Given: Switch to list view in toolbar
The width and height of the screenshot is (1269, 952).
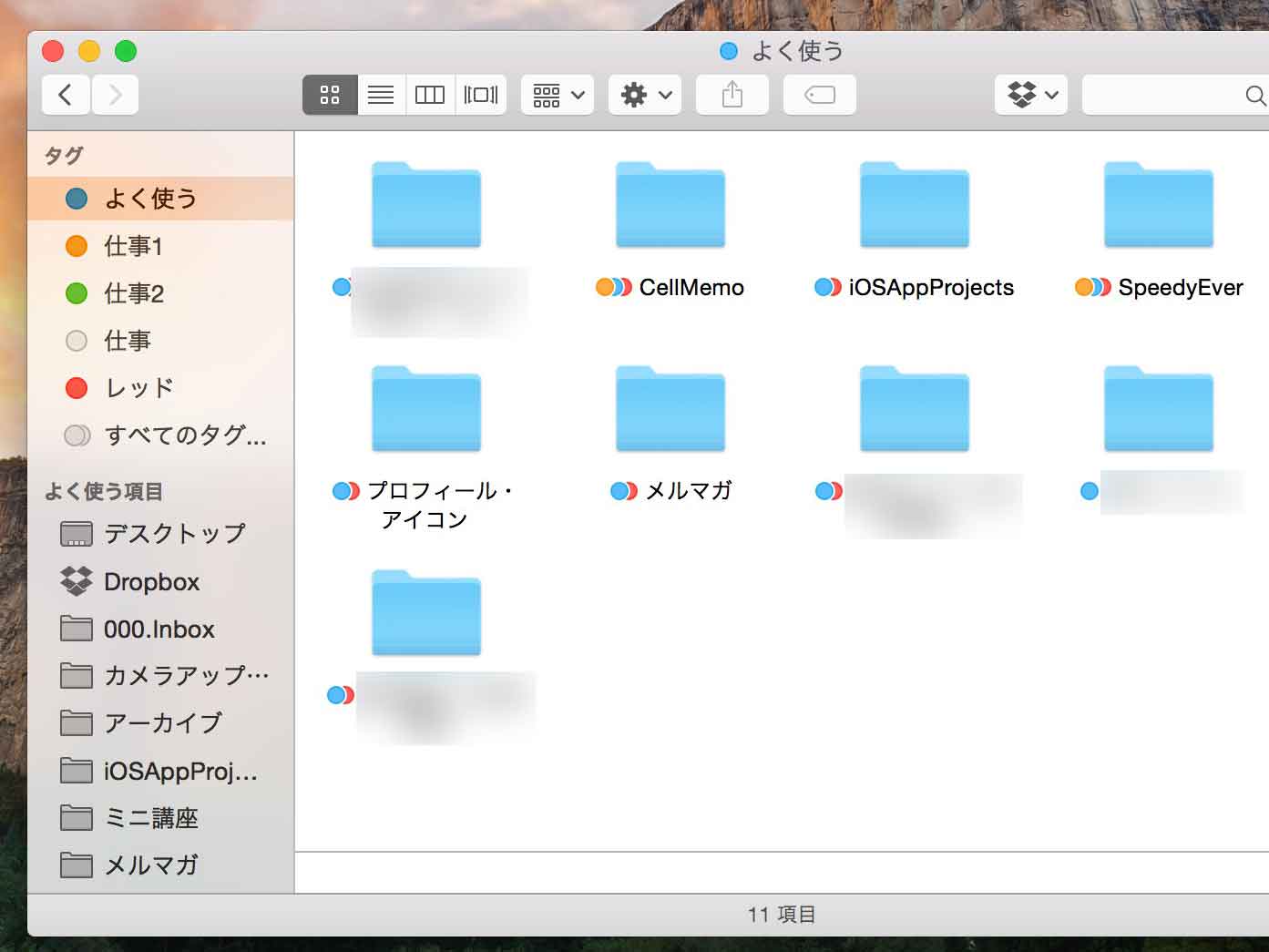Looking at the screenshot, I should [x=381, y=95].
